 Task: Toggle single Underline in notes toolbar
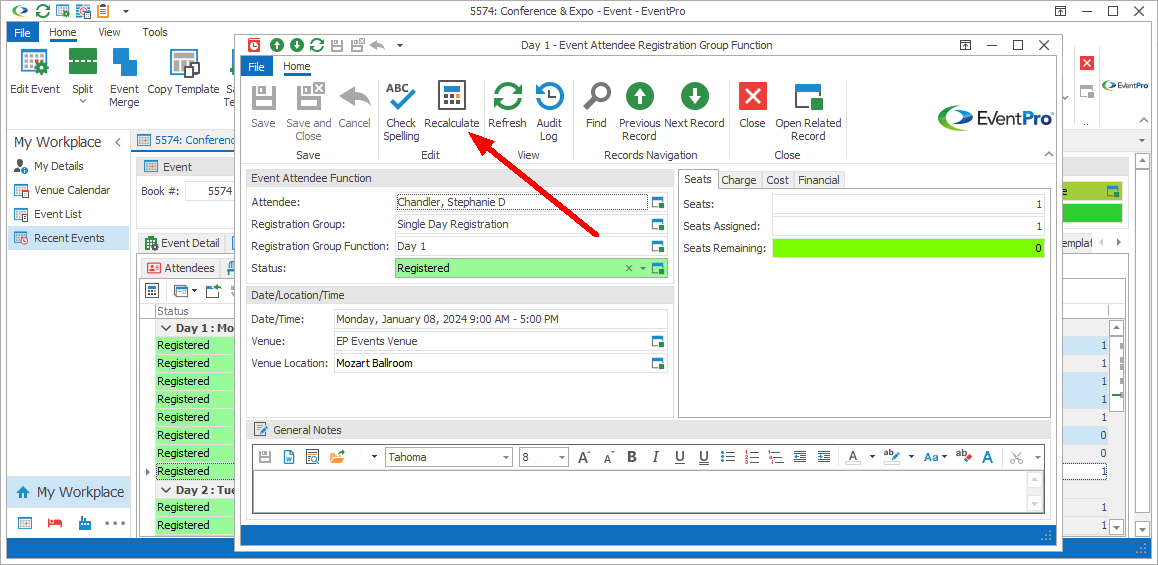[680, 457]
